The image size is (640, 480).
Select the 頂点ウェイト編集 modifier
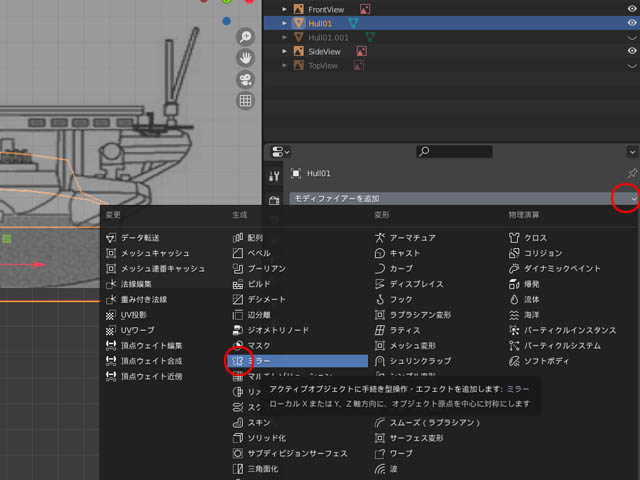point(144,346)
